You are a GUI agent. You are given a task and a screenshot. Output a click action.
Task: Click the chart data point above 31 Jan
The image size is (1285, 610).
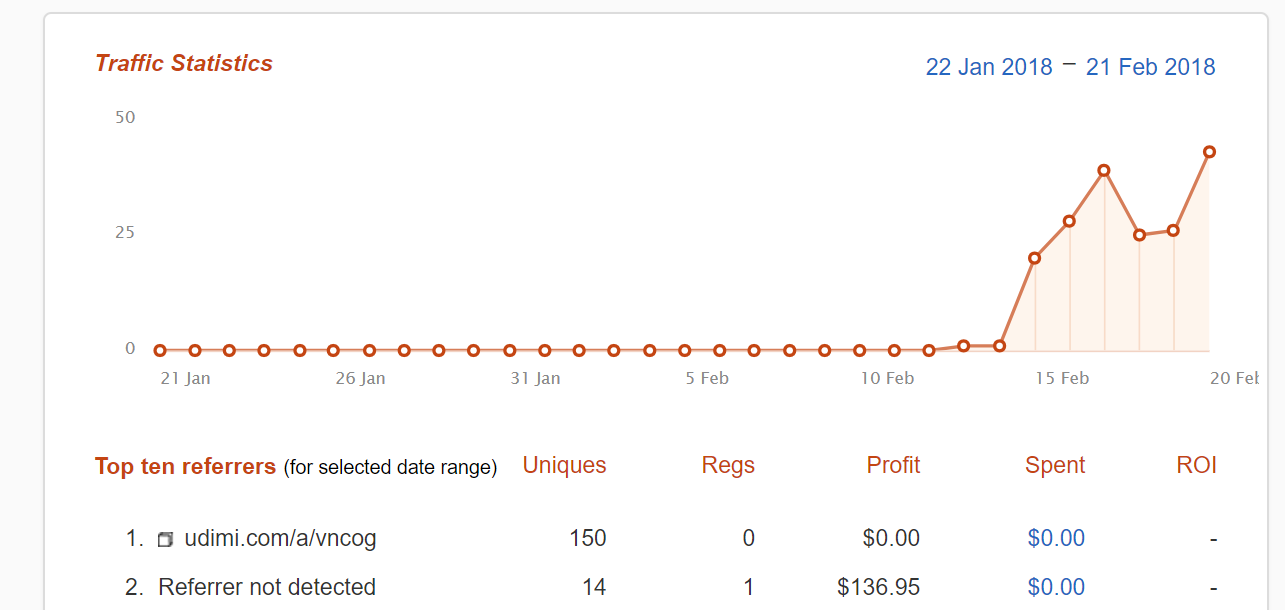tap(544, 350)
